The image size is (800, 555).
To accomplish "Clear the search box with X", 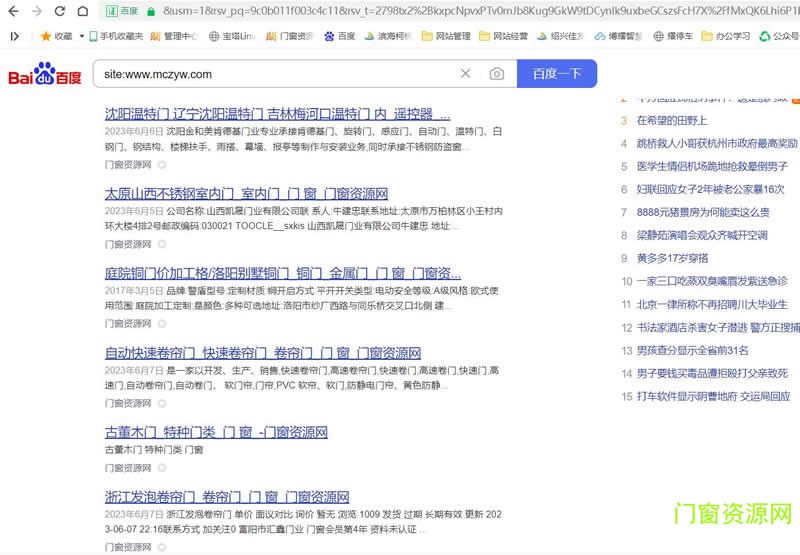I will [465, 73].
